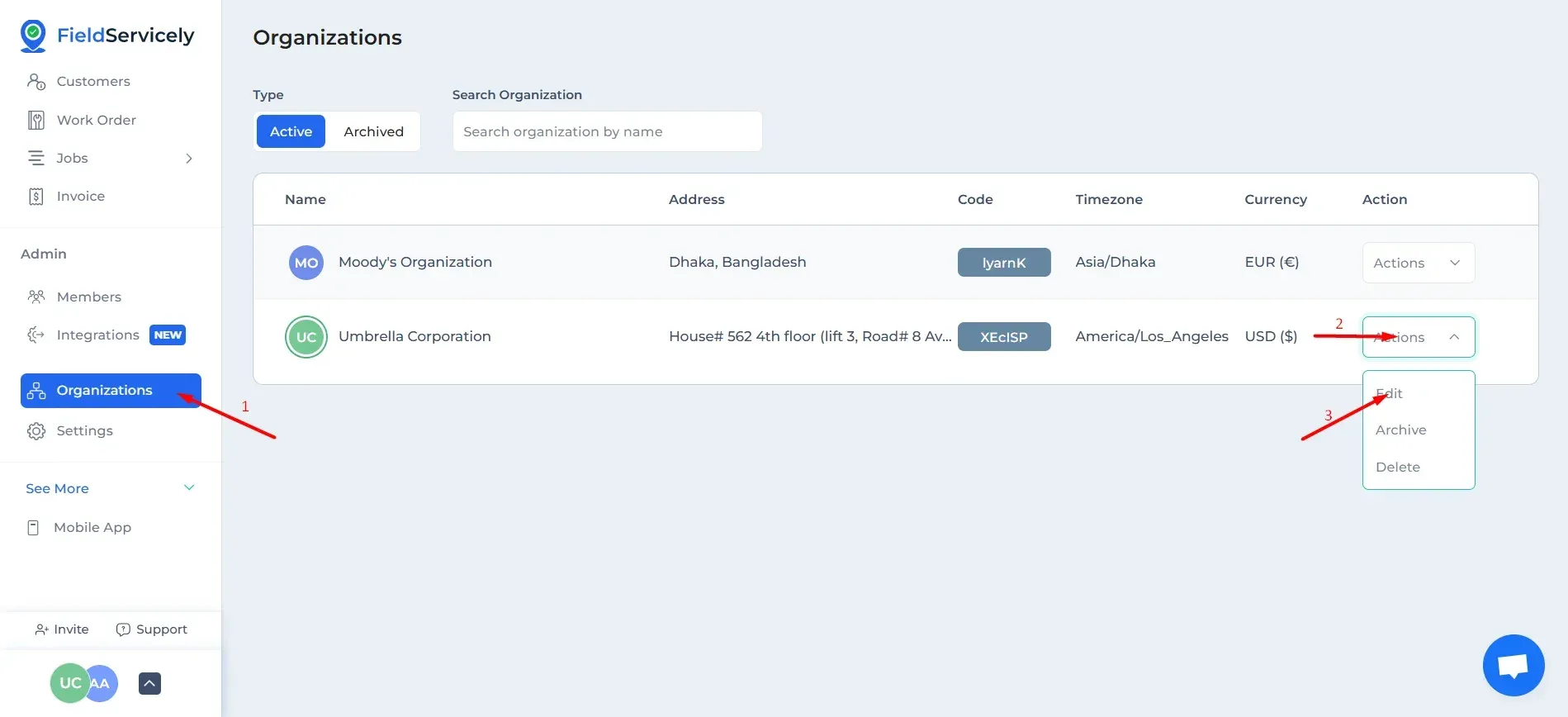Collapse the See More section
Screen dimensions: 1568x717
click(x=188, y=488)
